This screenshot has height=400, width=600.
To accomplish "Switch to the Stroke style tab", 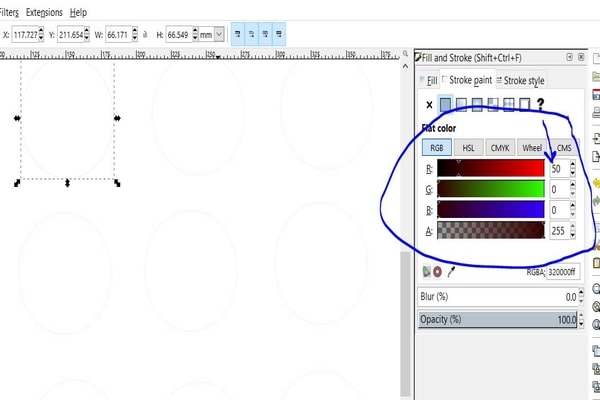I will point(521,80).
